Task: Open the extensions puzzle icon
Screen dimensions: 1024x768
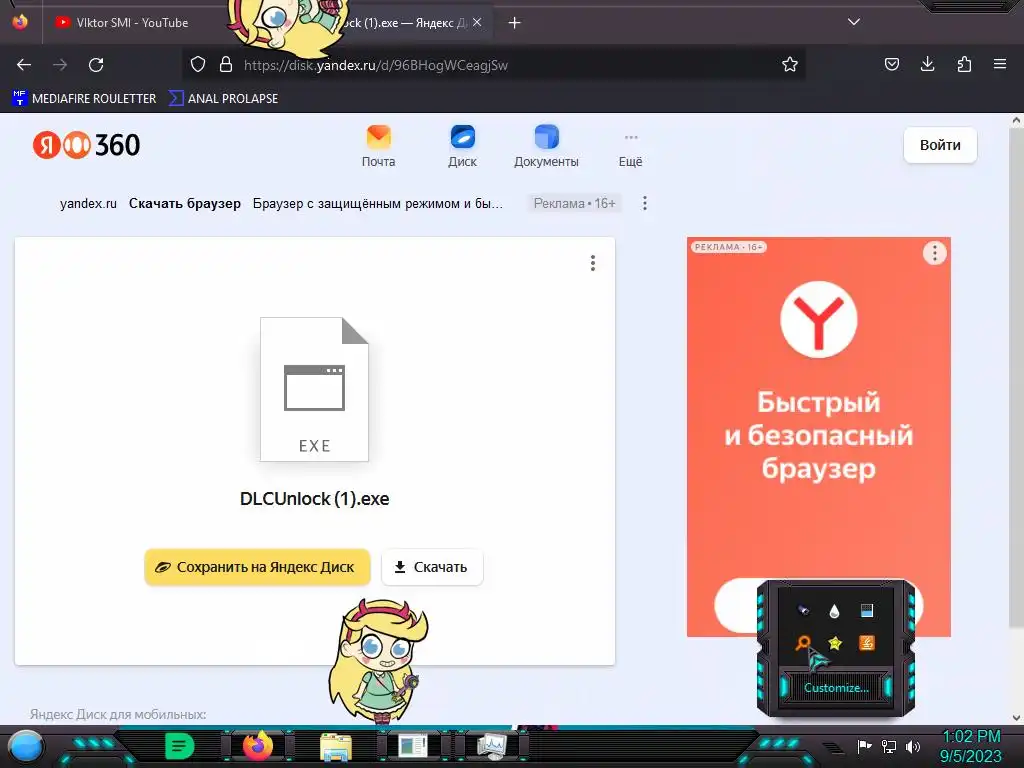Action: click(964, 64)
